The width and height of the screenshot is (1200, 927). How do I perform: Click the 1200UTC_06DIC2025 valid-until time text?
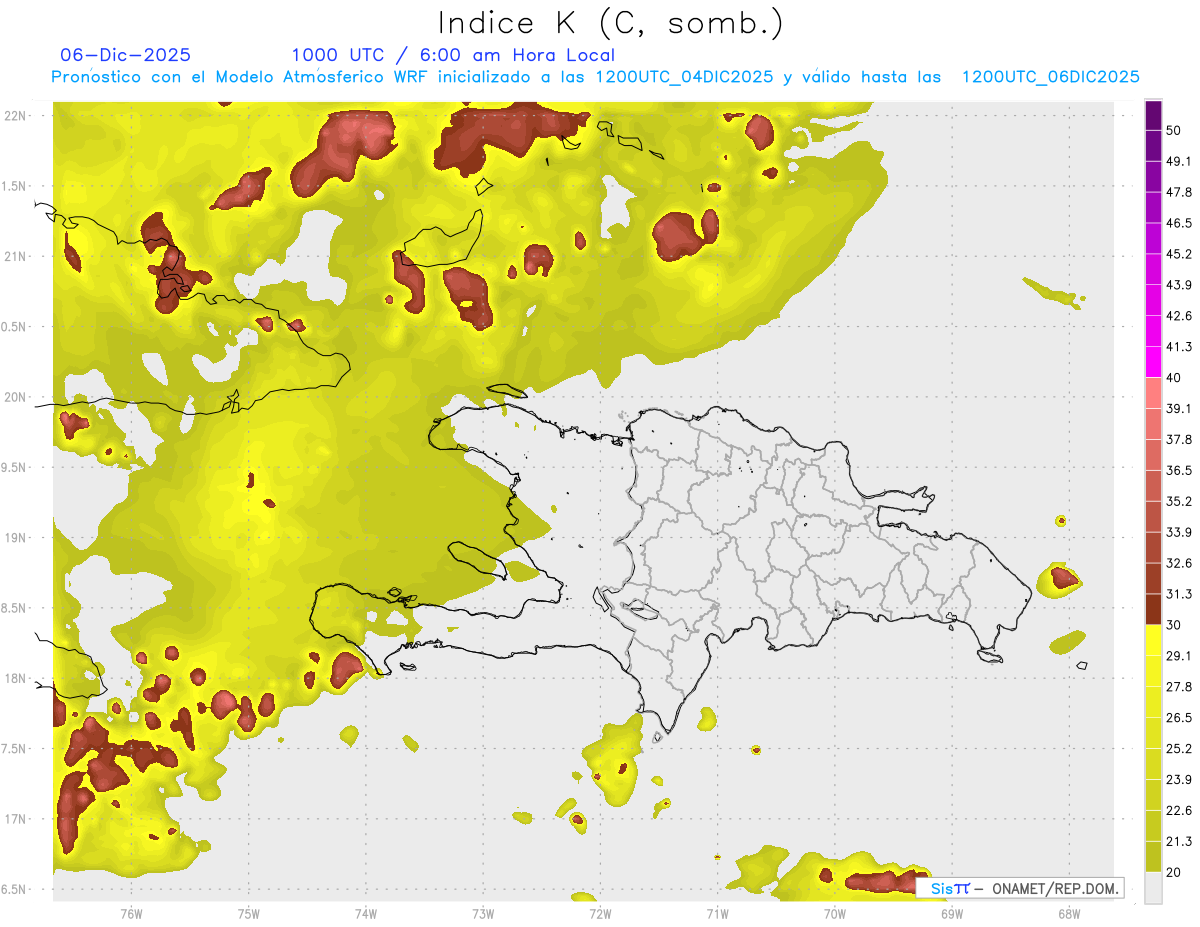1050,77
